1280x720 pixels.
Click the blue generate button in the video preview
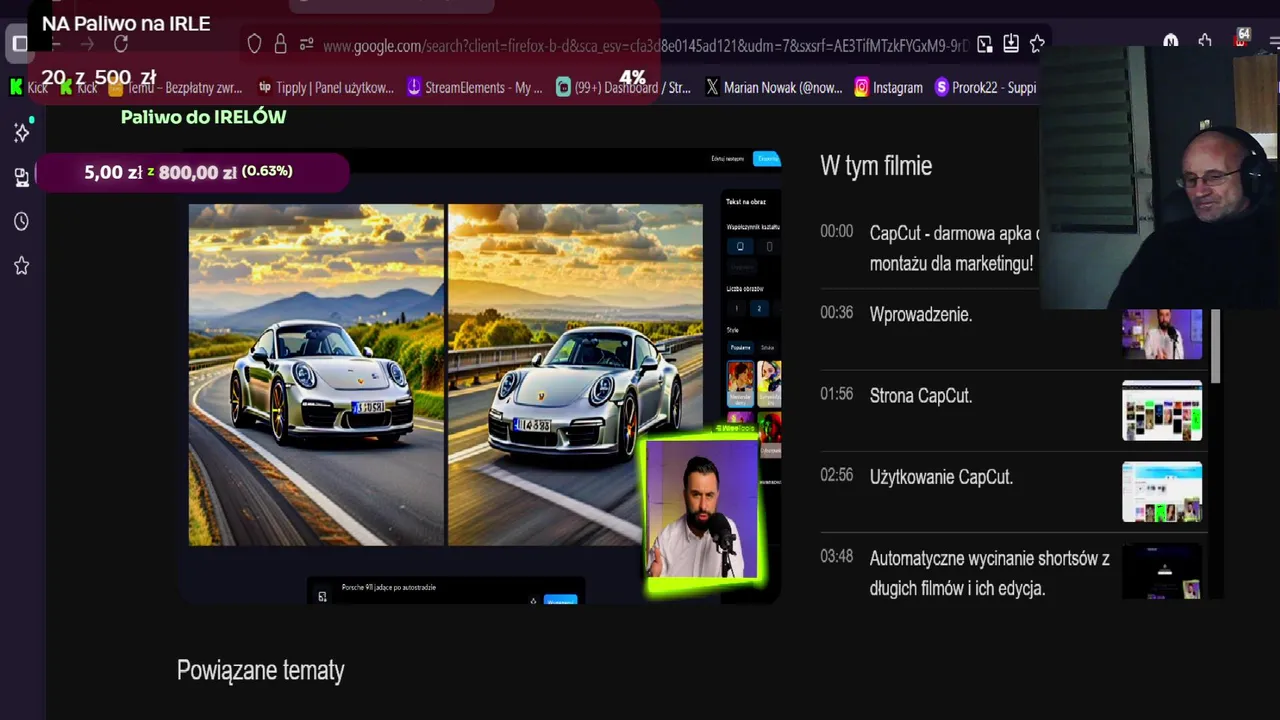click(560, 599)
